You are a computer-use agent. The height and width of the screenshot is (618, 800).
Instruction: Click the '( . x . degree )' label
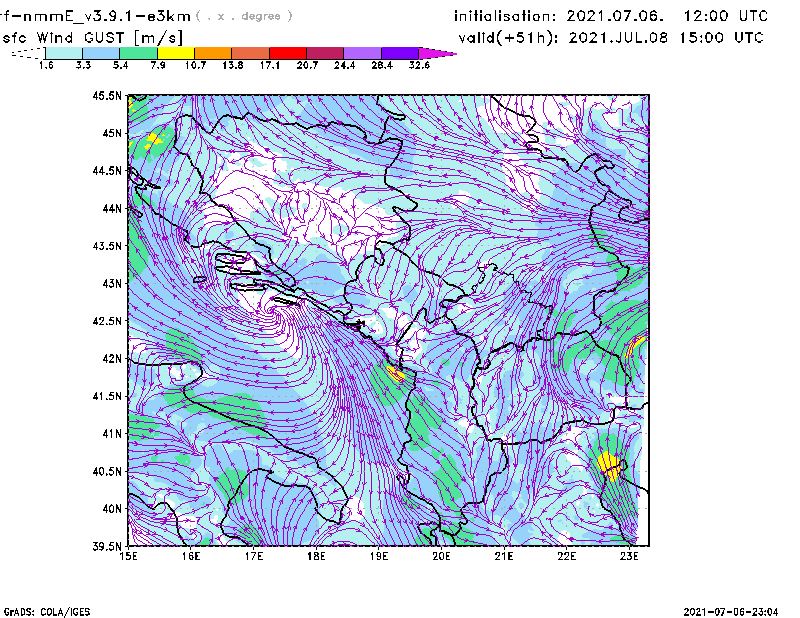(244, 16)
